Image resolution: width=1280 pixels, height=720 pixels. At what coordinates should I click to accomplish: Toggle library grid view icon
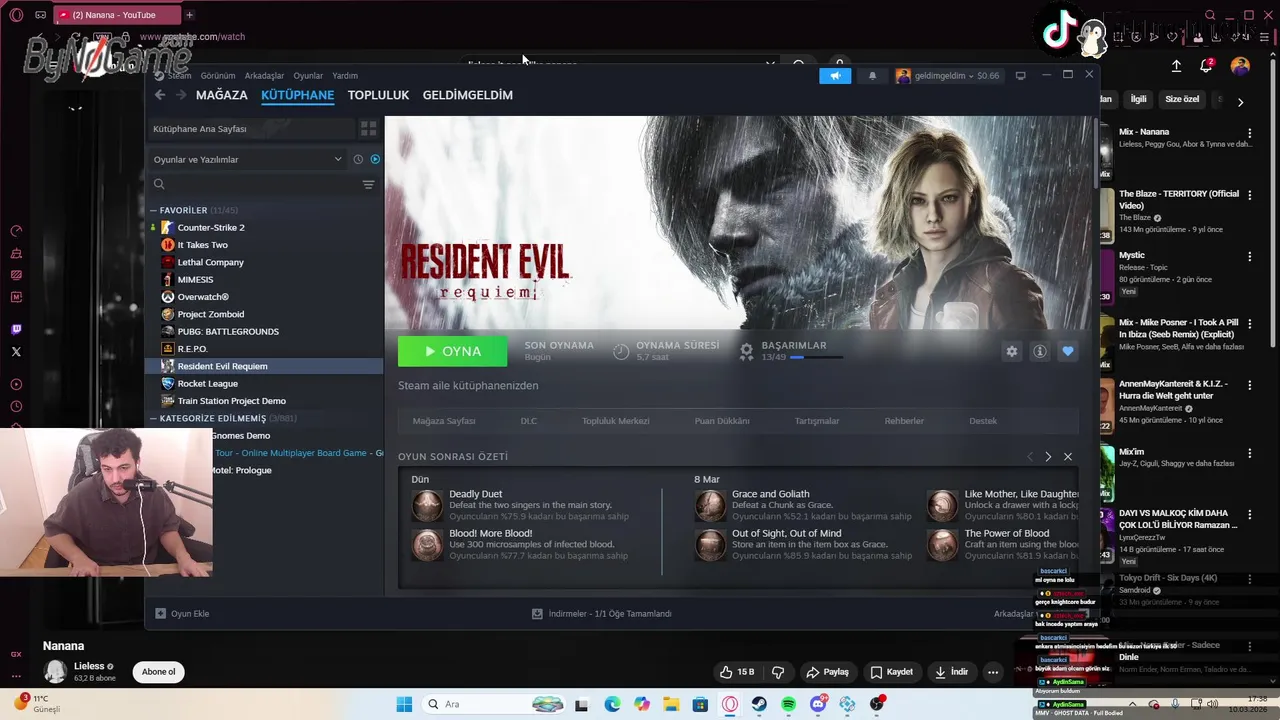[x=368, y=129]
